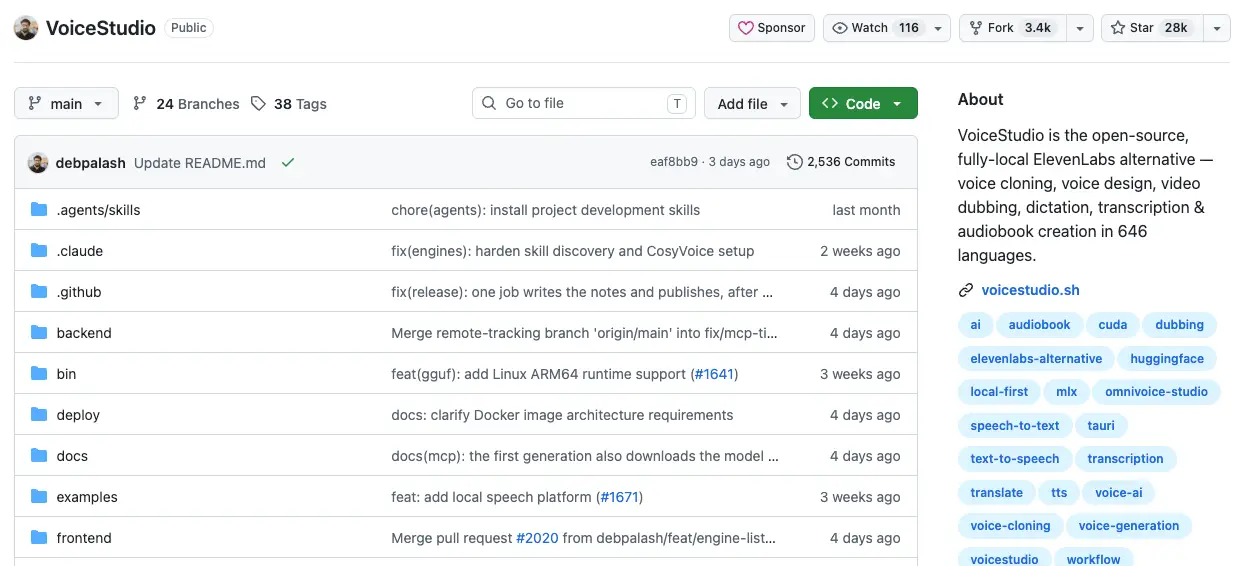The image size is (1243, 566).
Task: Click the 'dubbing' topic tag
Action: [1179, 325]
